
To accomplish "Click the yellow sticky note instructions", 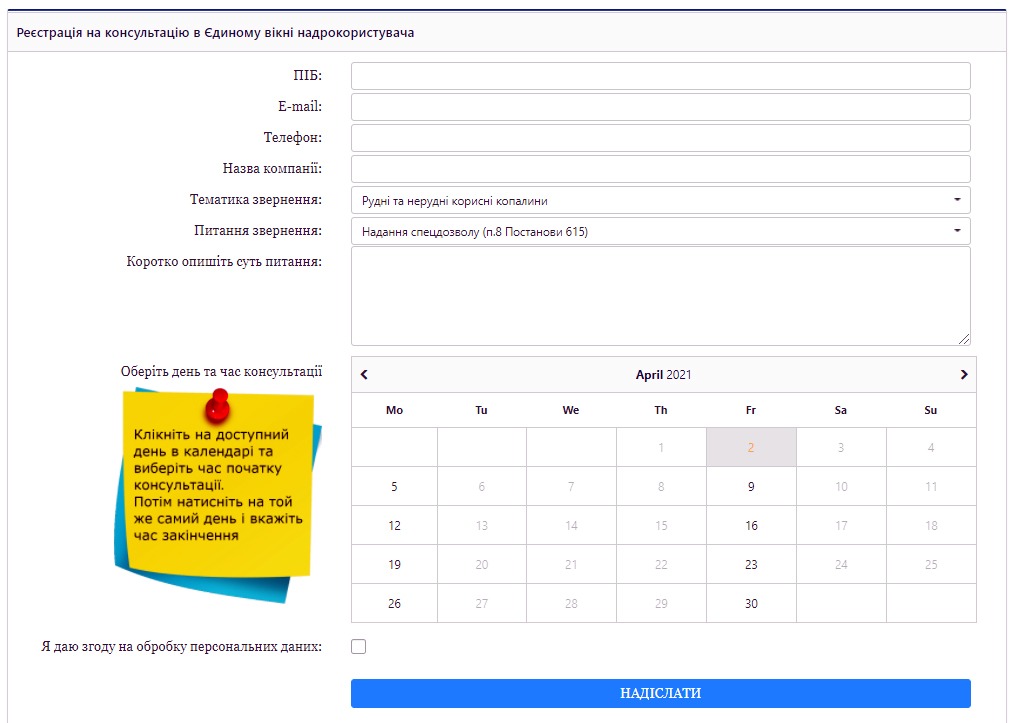I will 218,495.
